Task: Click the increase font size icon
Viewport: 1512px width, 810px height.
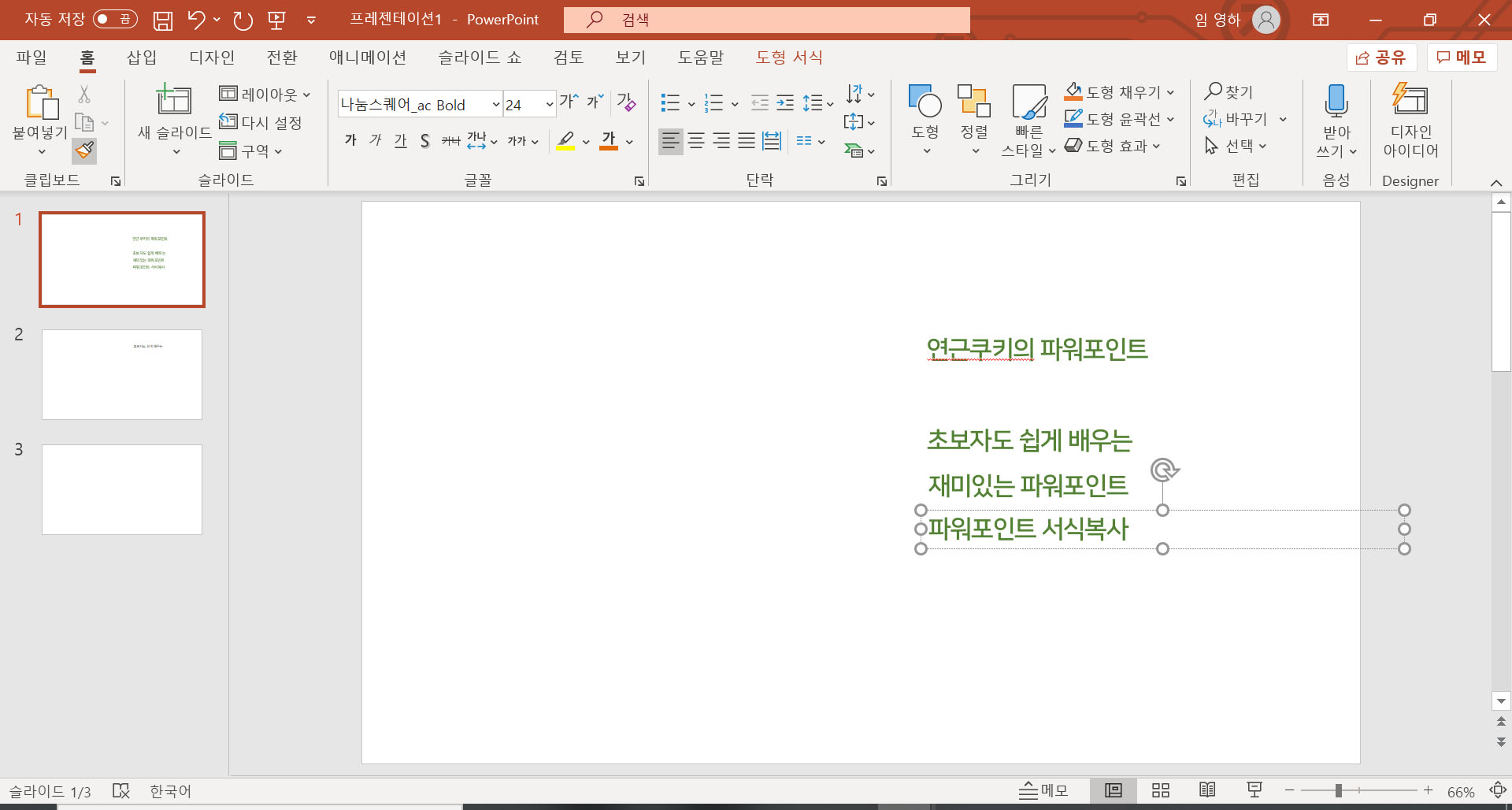Action: tap(569, 102)
